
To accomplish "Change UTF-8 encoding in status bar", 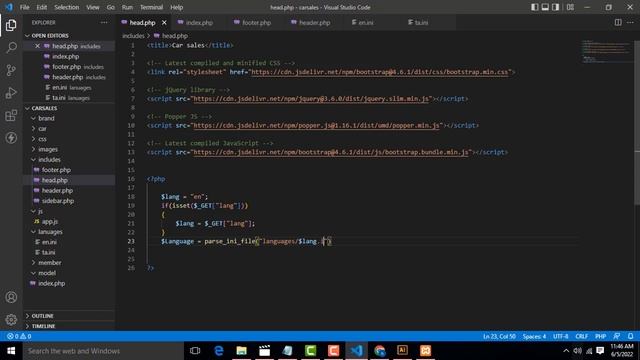I will point(560,336).
